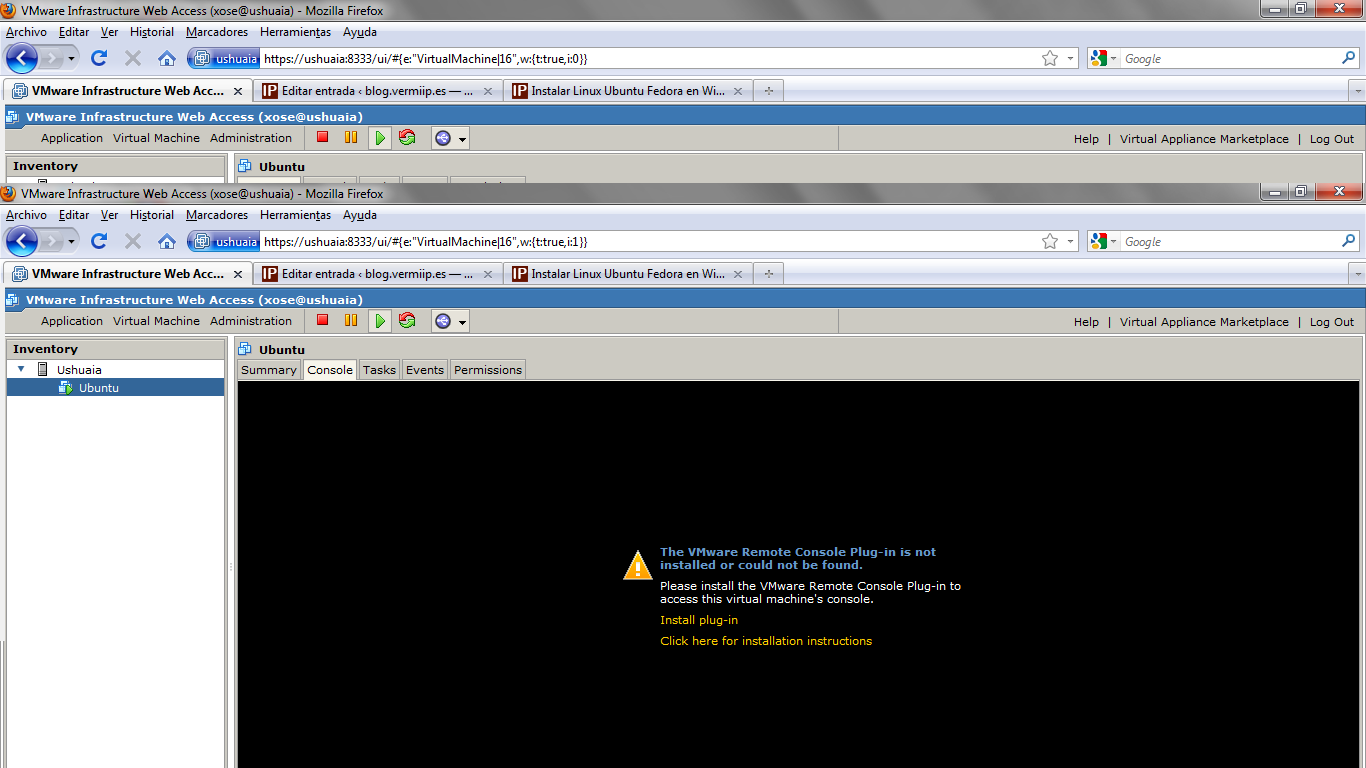Click the Reset VM icon in lower window
Image resolution: width=1366 pixels, height=768 pixels.
[407, 321]
